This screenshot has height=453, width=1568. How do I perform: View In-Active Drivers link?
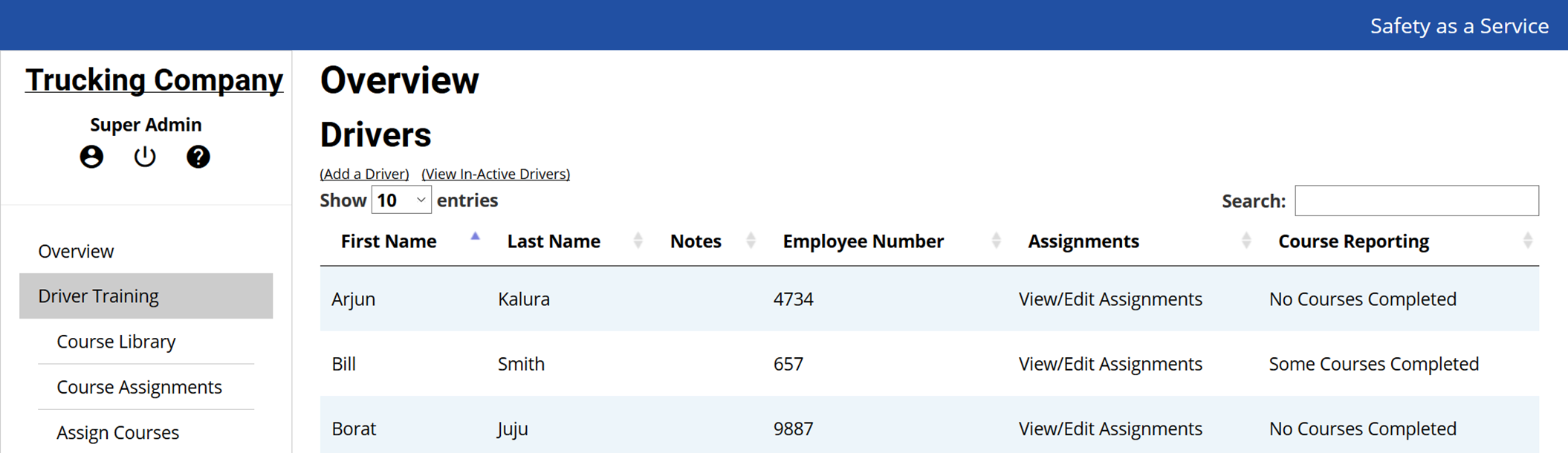tap(496, 174)
